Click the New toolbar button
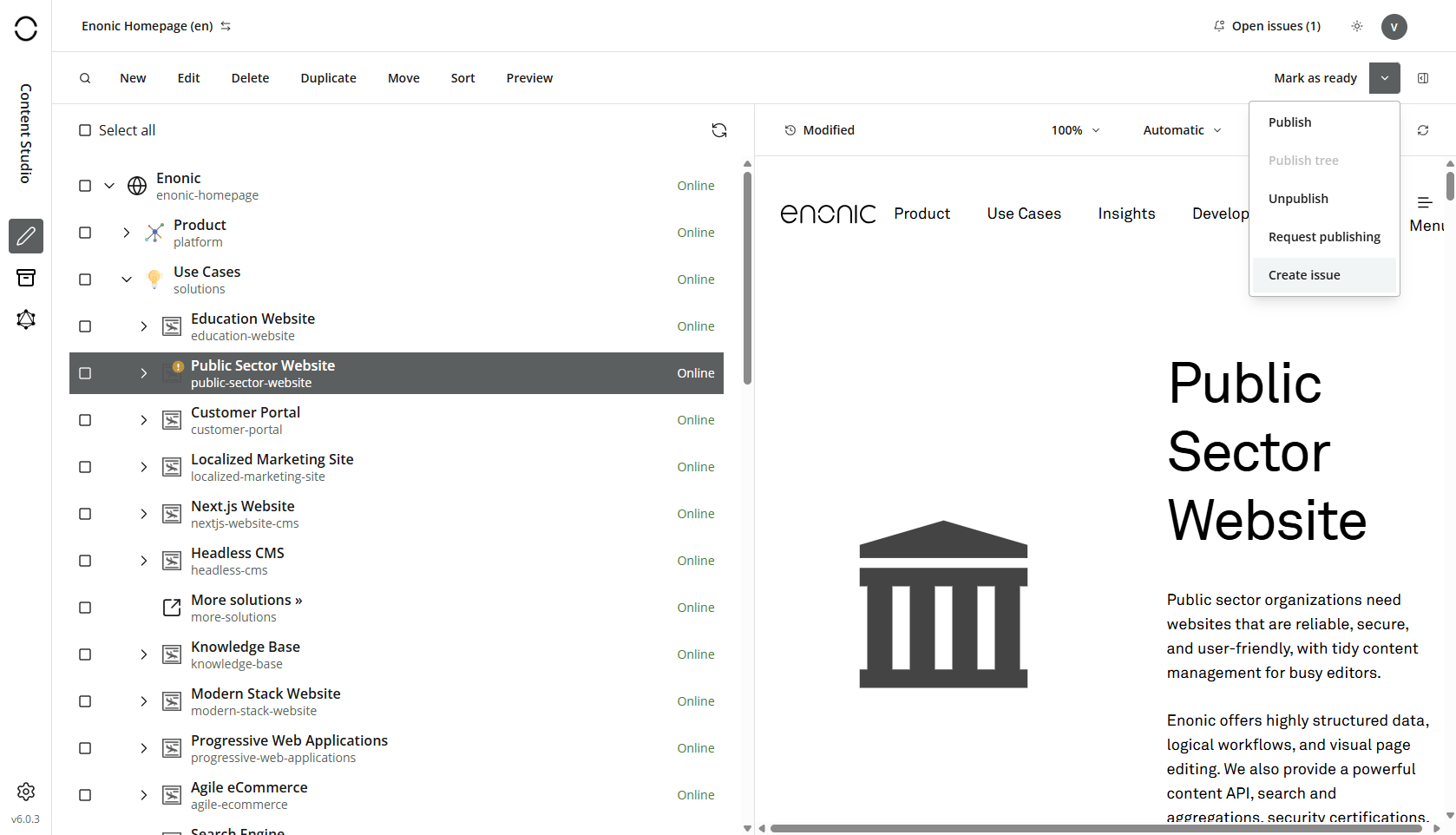 click(x=133, y=78)
